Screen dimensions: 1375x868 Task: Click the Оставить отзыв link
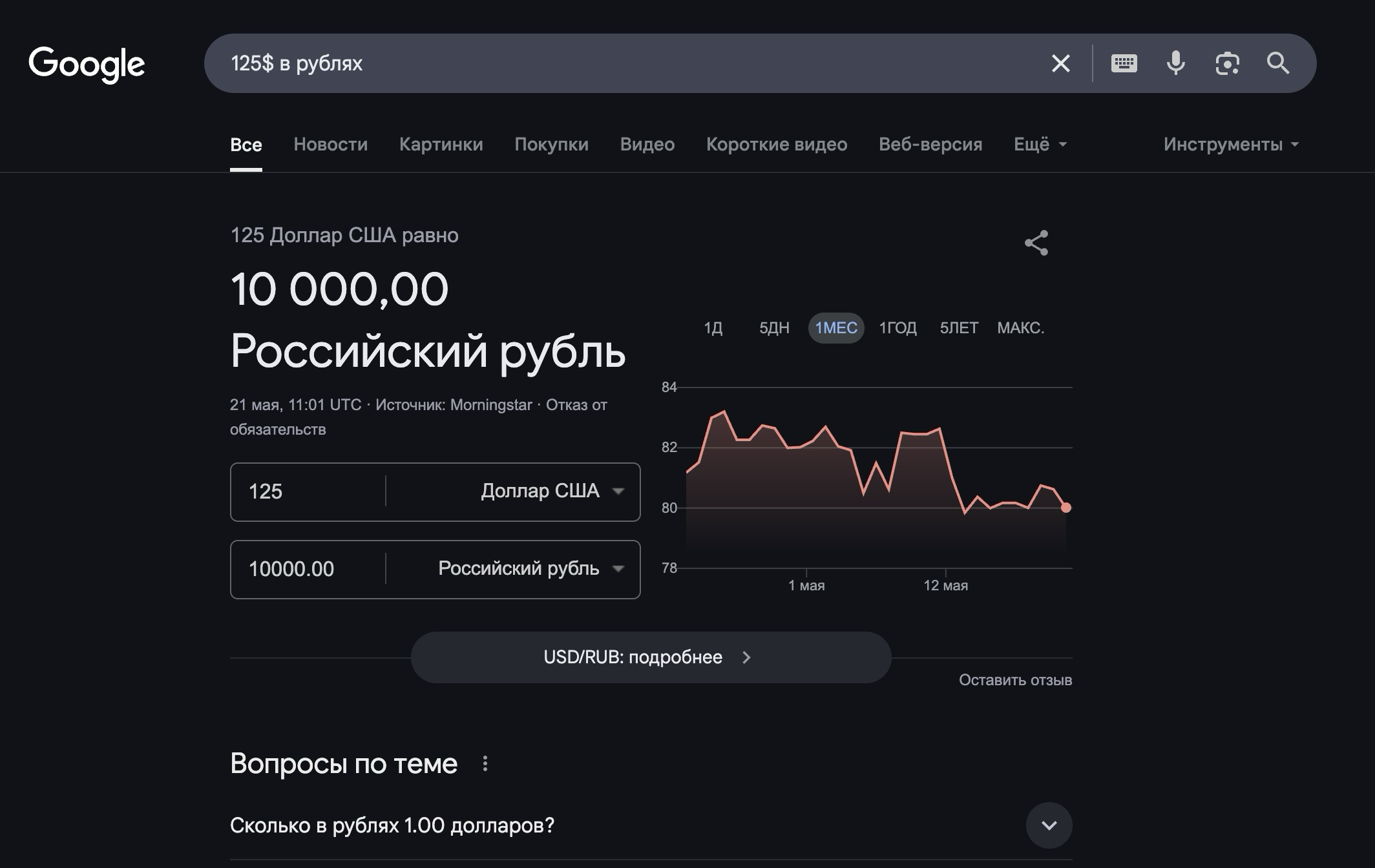[x=1015, y=680]
